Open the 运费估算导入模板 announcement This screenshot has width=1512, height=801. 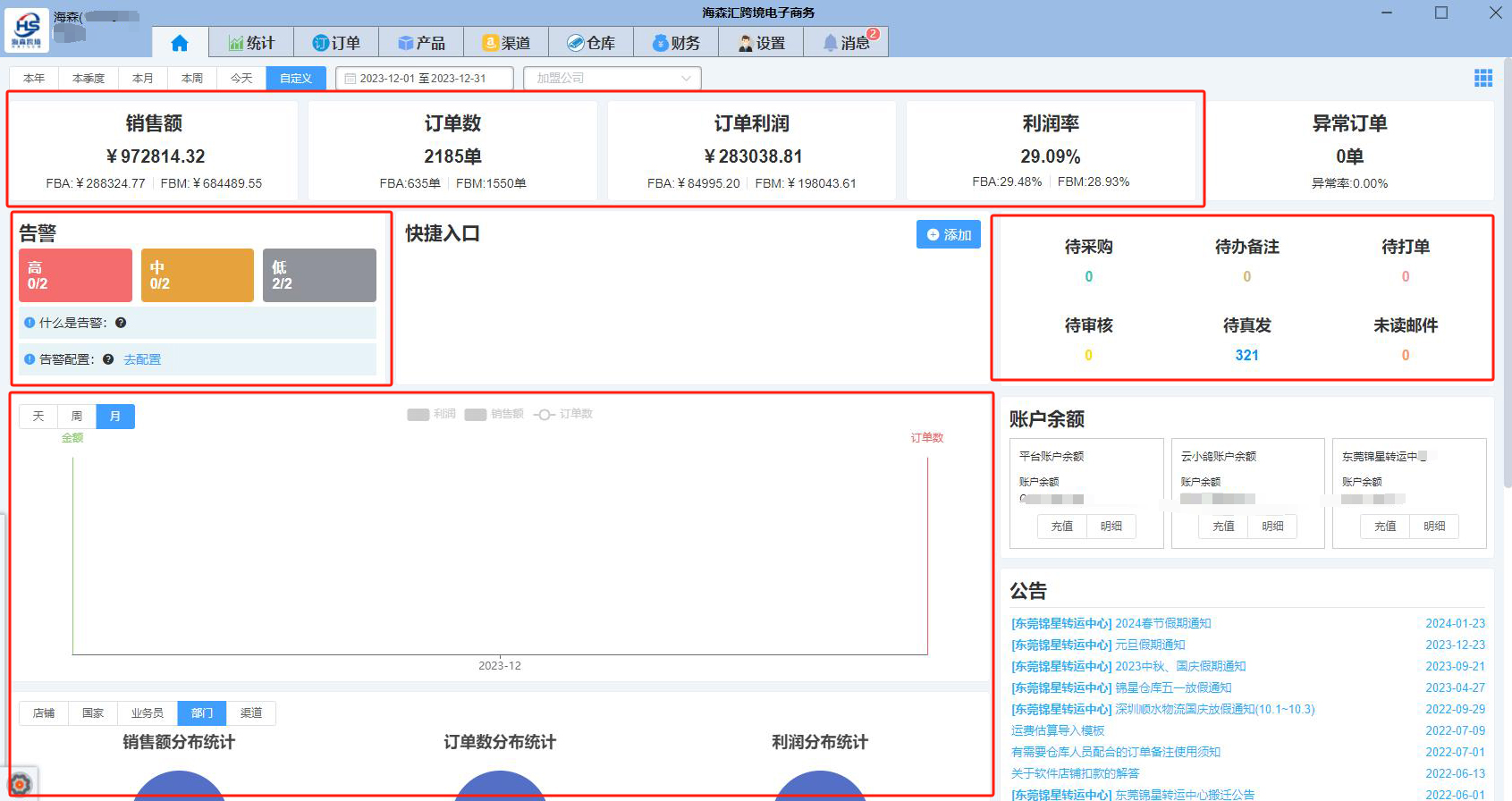tap(1058, 730)
